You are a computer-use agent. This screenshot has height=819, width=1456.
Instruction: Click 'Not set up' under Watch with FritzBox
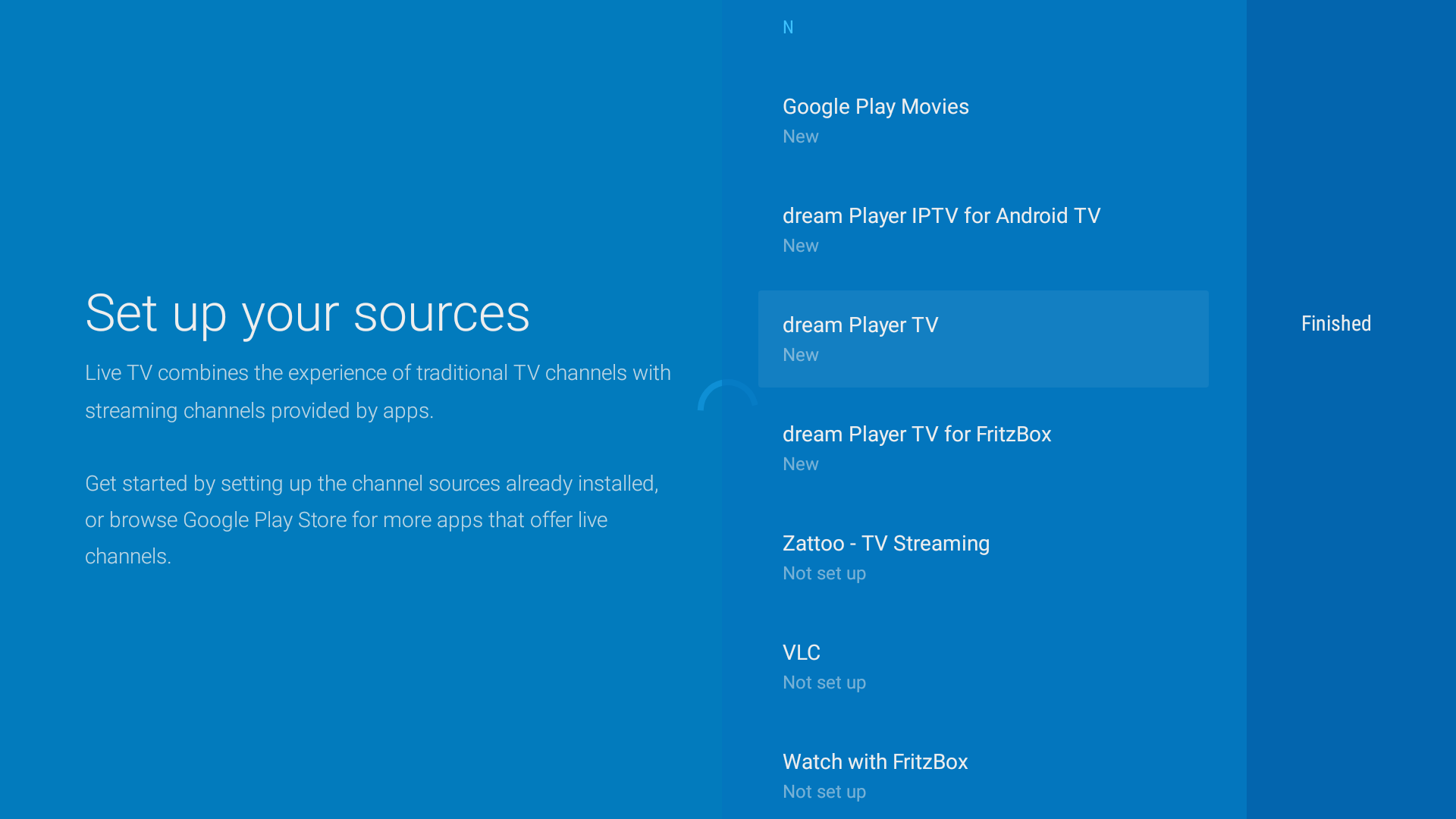[x=824, y=792]
